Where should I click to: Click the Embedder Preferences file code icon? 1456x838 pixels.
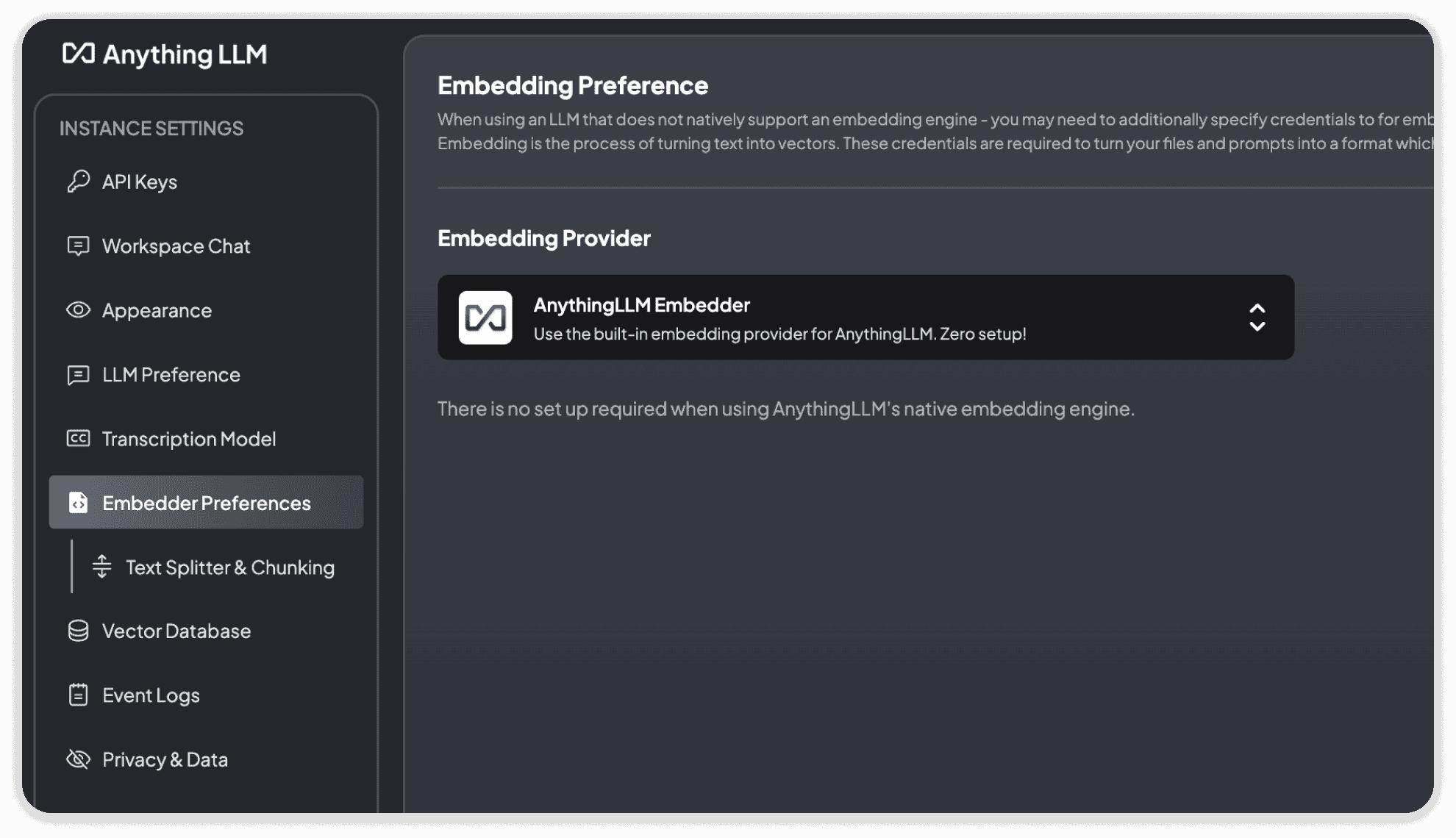point(78,503)
